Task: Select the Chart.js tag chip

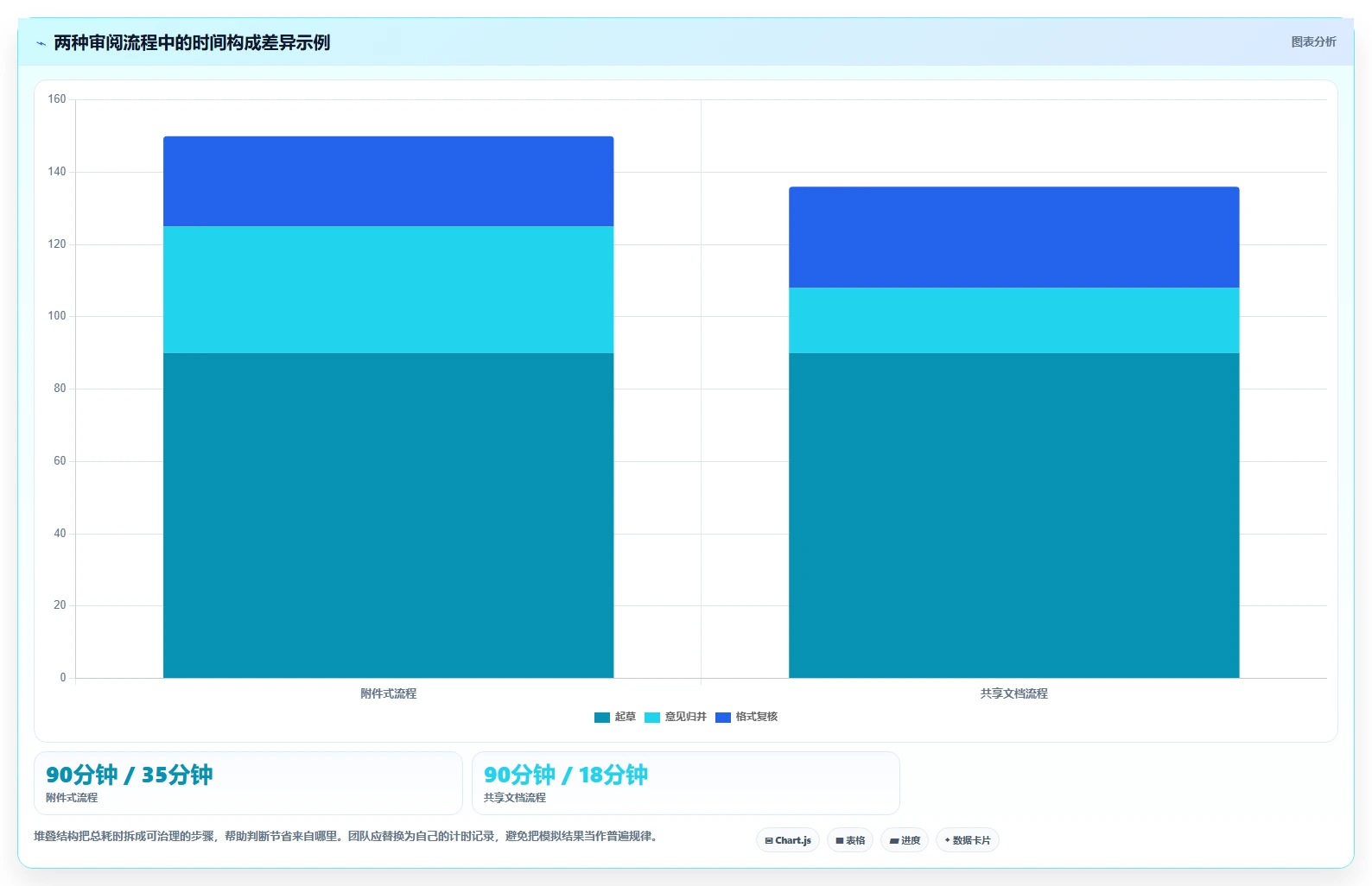Action: [788, 840]
